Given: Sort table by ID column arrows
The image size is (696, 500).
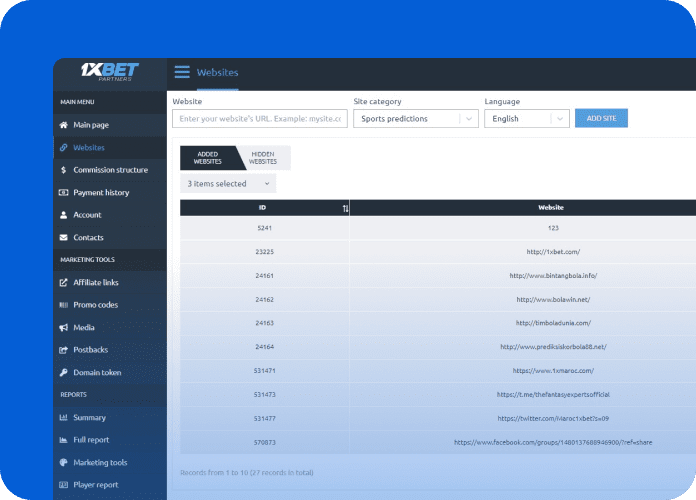Looking at the screenshot, I should tap(346, 208).
